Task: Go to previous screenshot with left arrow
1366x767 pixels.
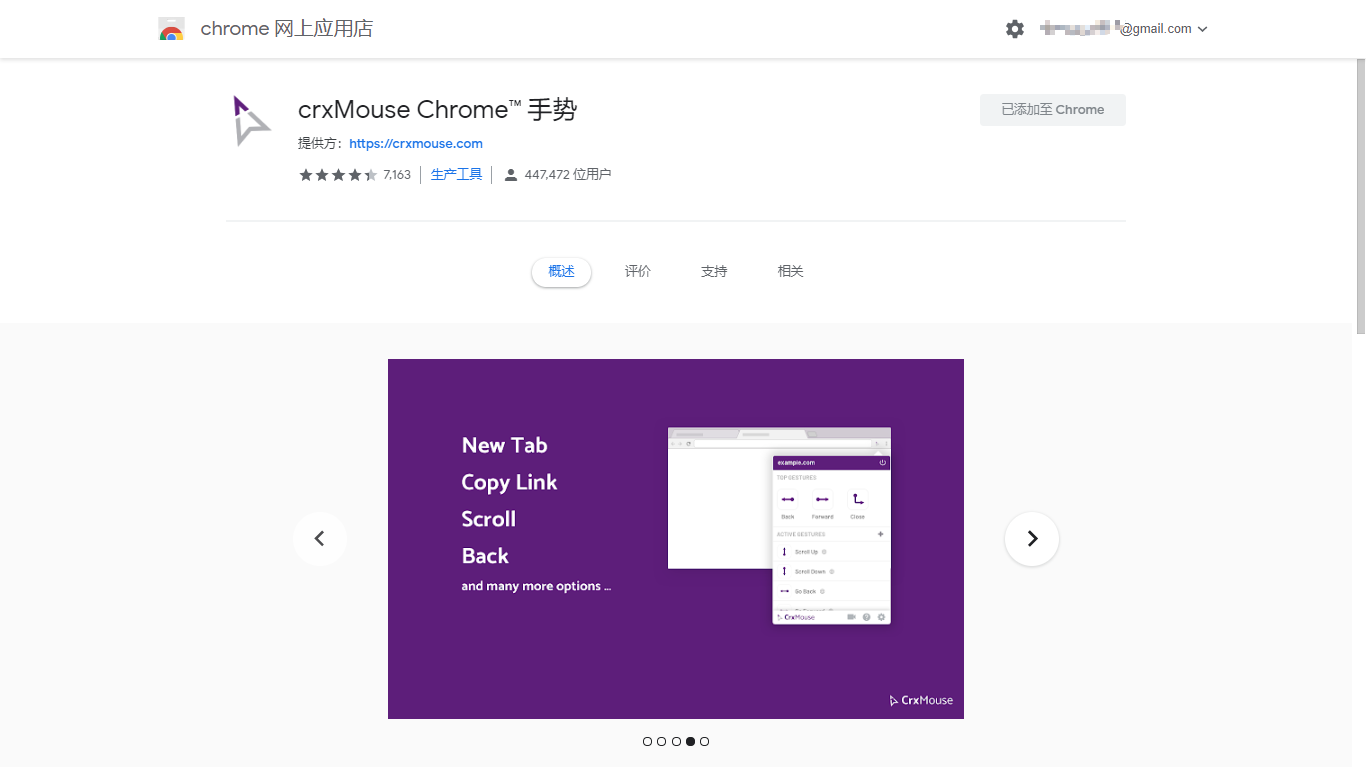Action: [x=320, y=539]
